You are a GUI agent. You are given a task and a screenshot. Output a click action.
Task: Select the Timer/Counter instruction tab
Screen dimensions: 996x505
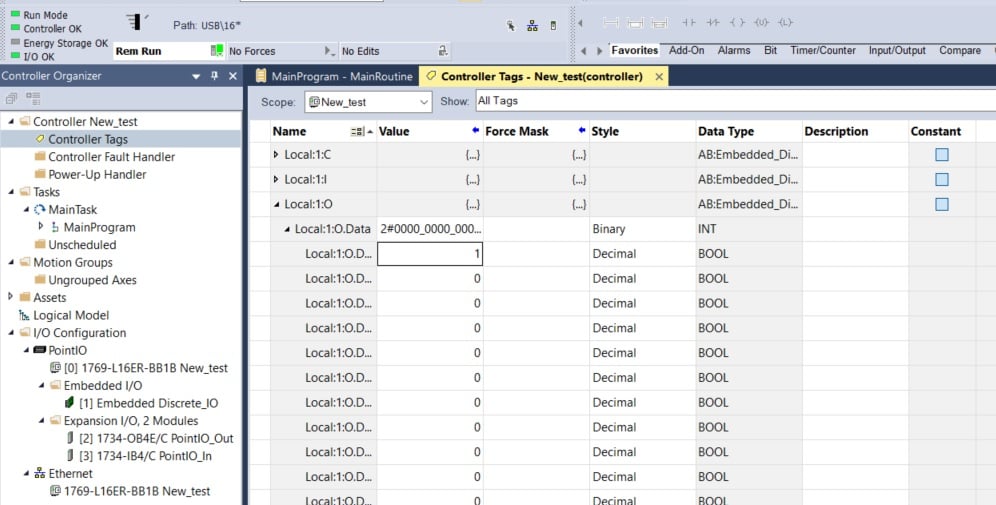(x=823, y=50)
